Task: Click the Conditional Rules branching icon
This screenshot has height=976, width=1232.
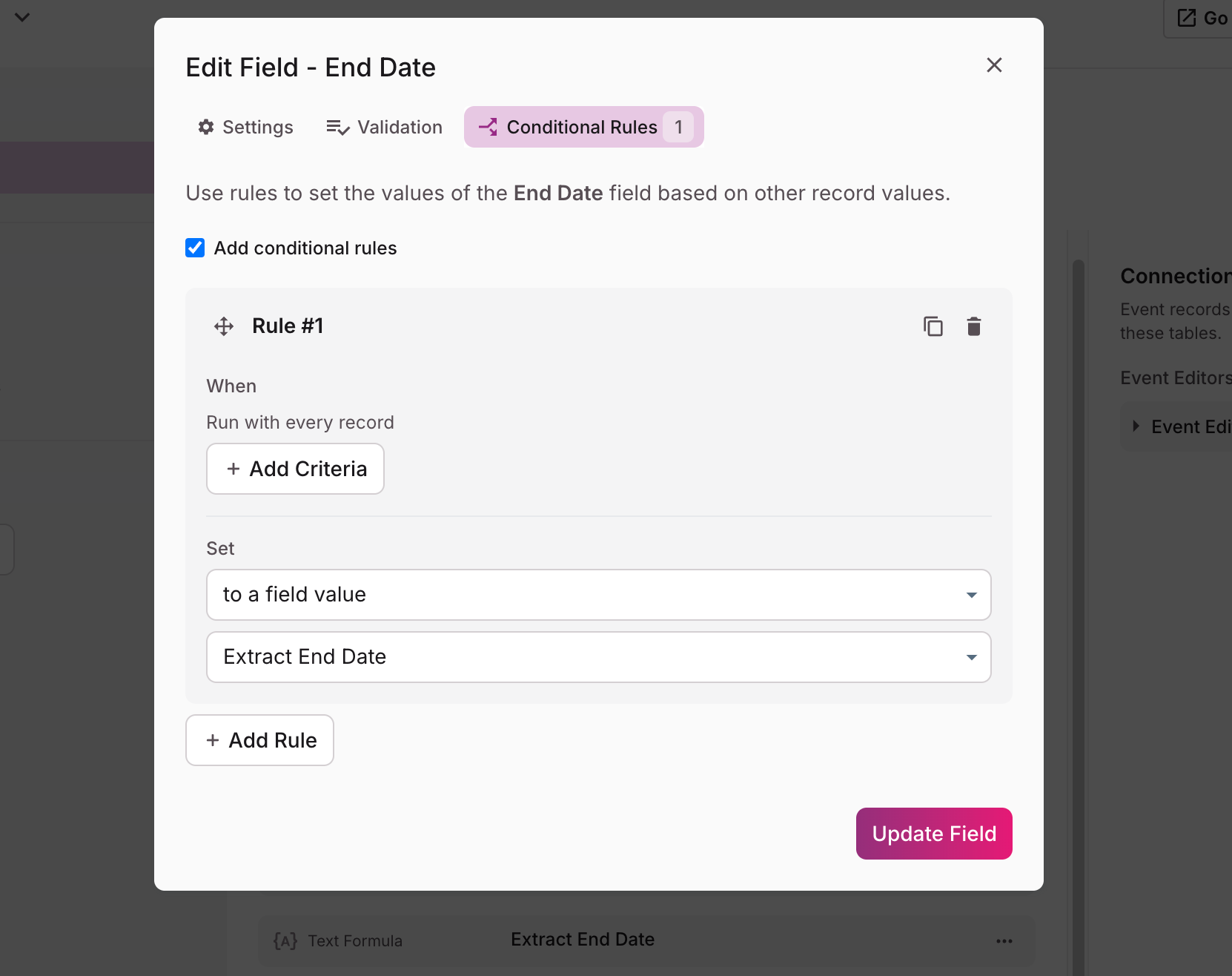Action: (488, 127)
